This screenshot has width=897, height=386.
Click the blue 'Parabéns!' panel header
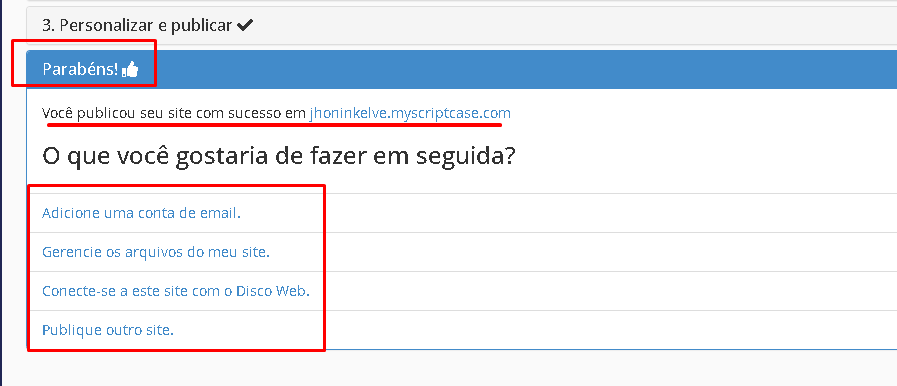[461, 70]
